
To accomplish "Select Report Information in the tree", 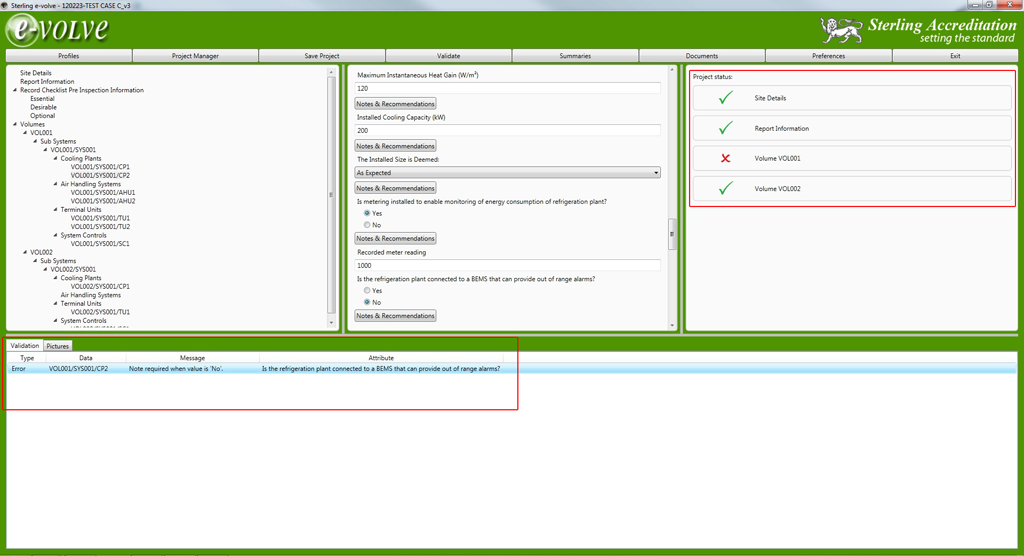I will tap(47, 82).
